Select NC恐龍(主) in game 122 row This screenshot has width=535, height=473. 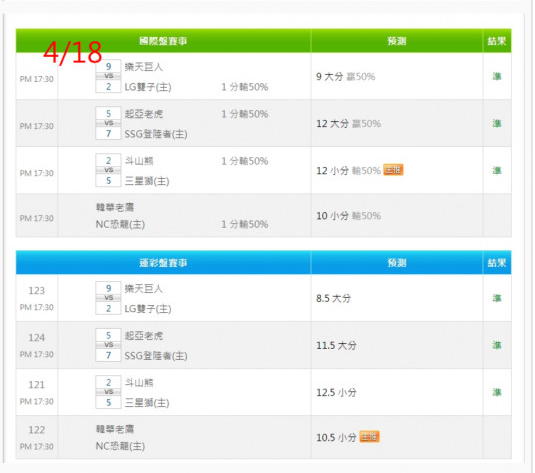coord(120,446)
